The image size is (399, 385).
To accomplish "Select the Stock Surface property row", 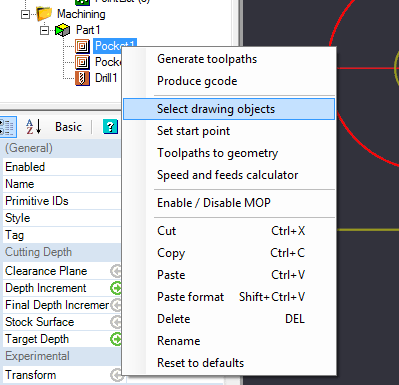I will [62, 322].
